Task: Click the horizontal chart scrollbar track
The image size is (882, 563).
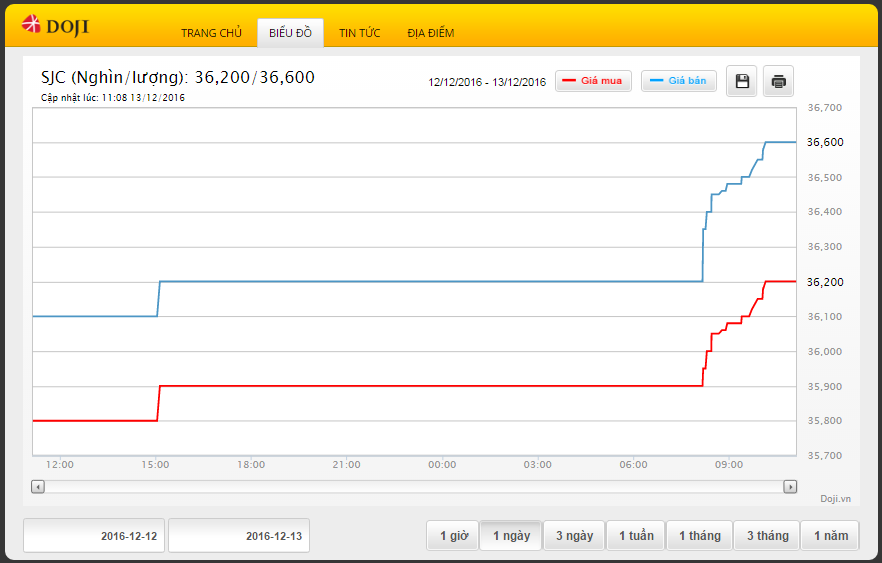Action: pos(414,487)
